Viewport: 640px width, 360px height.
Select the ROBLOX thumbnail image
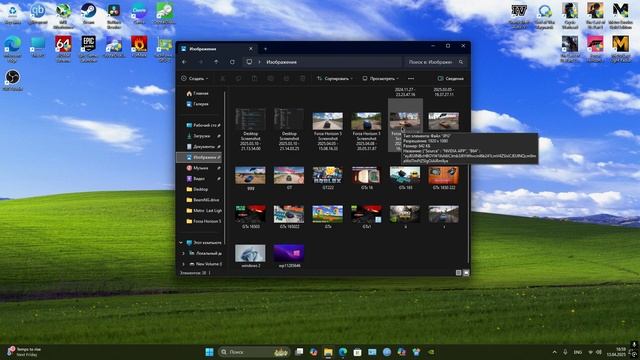click(x=327, y=176)
